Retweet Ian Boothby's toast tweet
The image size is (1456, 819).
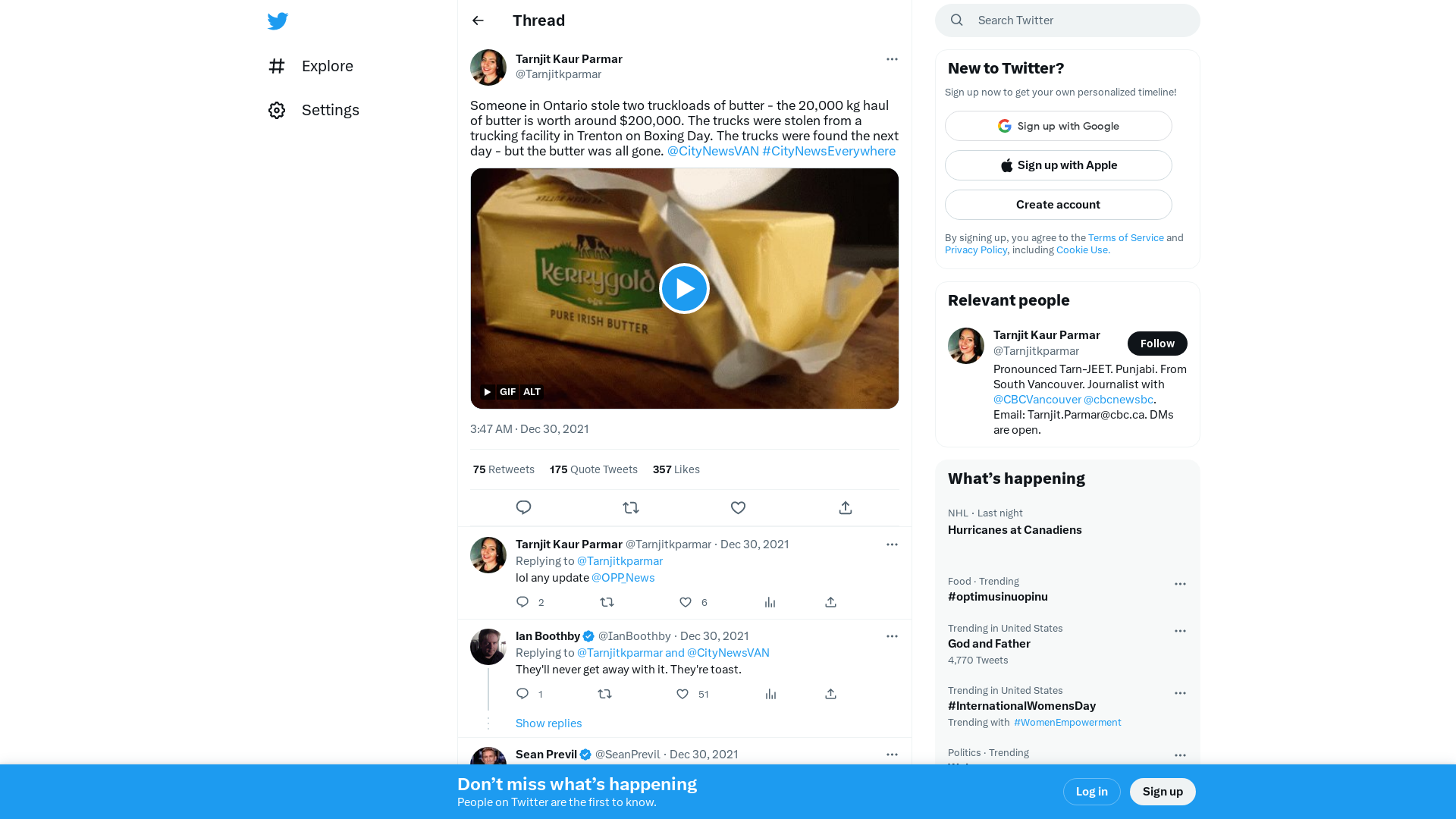pos(604,694)
